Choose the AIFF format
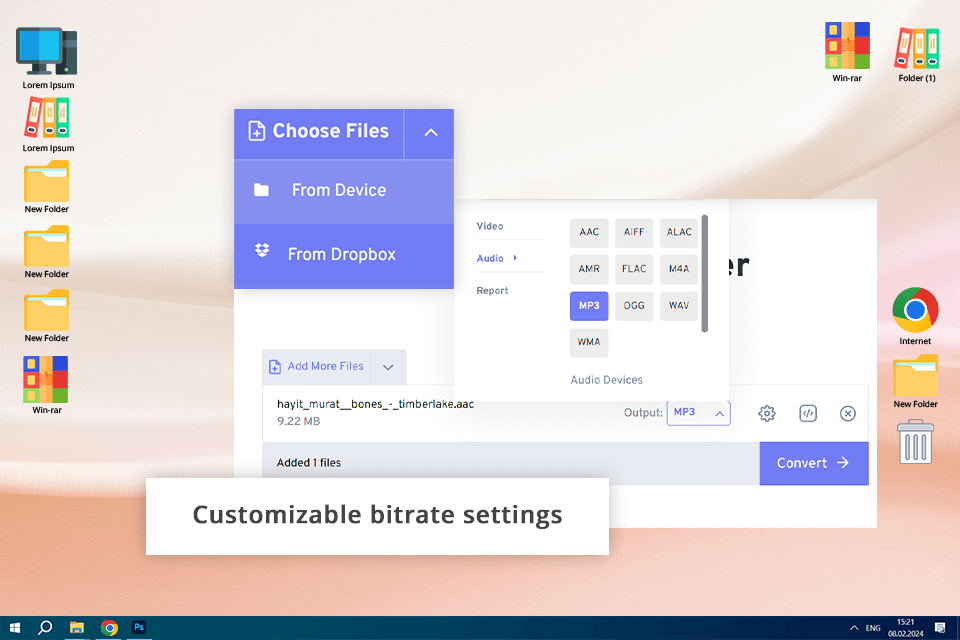Viewport: 960px width, 640px height. (634, 233)
